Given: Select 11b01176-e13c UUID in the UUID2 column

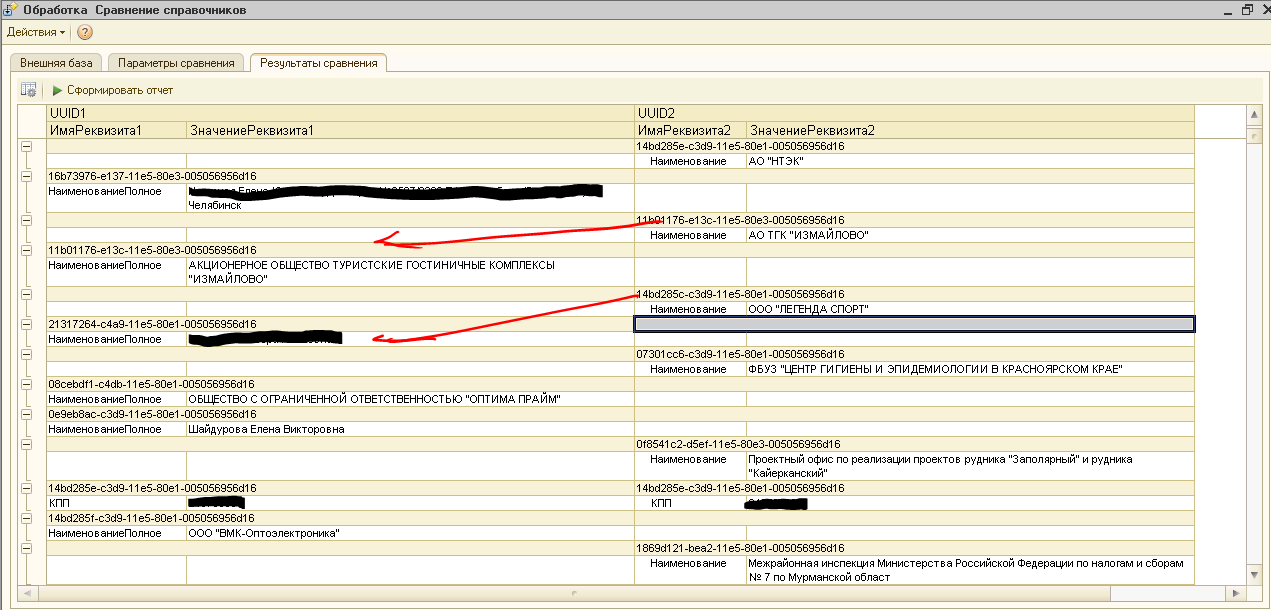Looking at the screenshot, I should pos(914,220).
